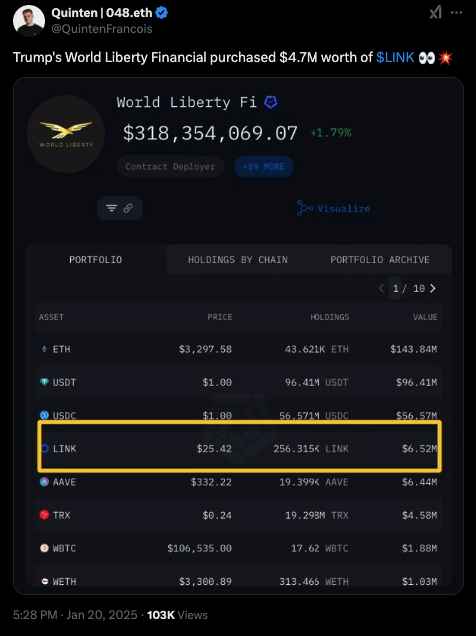Expand the +19 MORE labels

(264, 166)
